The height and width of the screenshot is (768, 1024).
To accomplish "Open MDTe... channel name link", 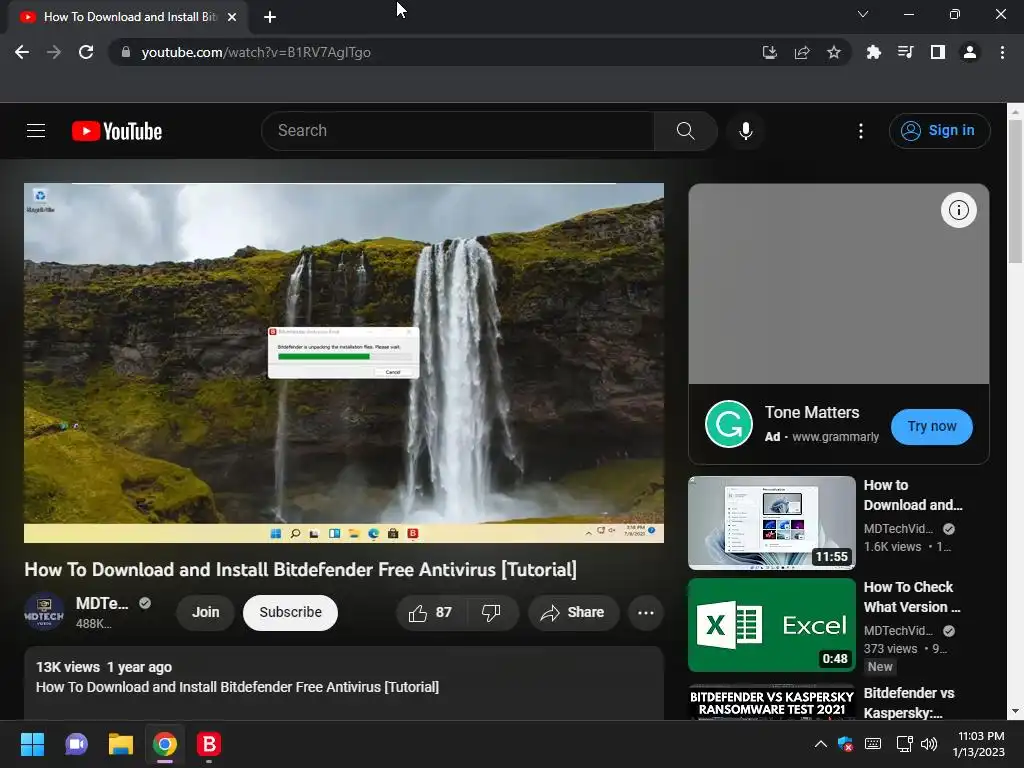I will (101, 603).
